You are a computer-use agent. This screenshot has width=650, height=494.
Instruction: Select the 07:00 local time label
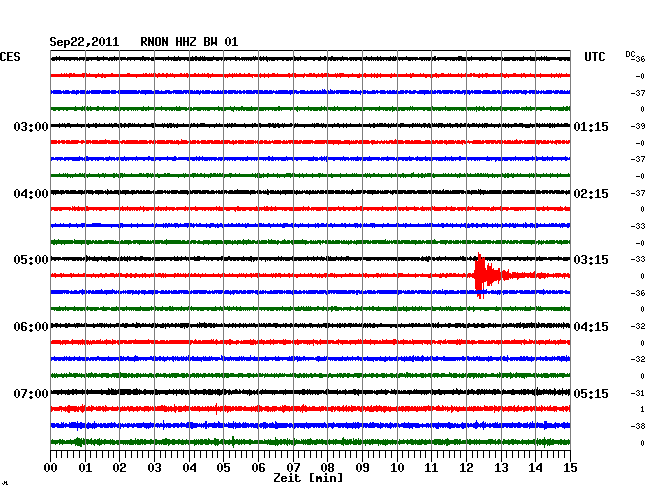[31, 393]
